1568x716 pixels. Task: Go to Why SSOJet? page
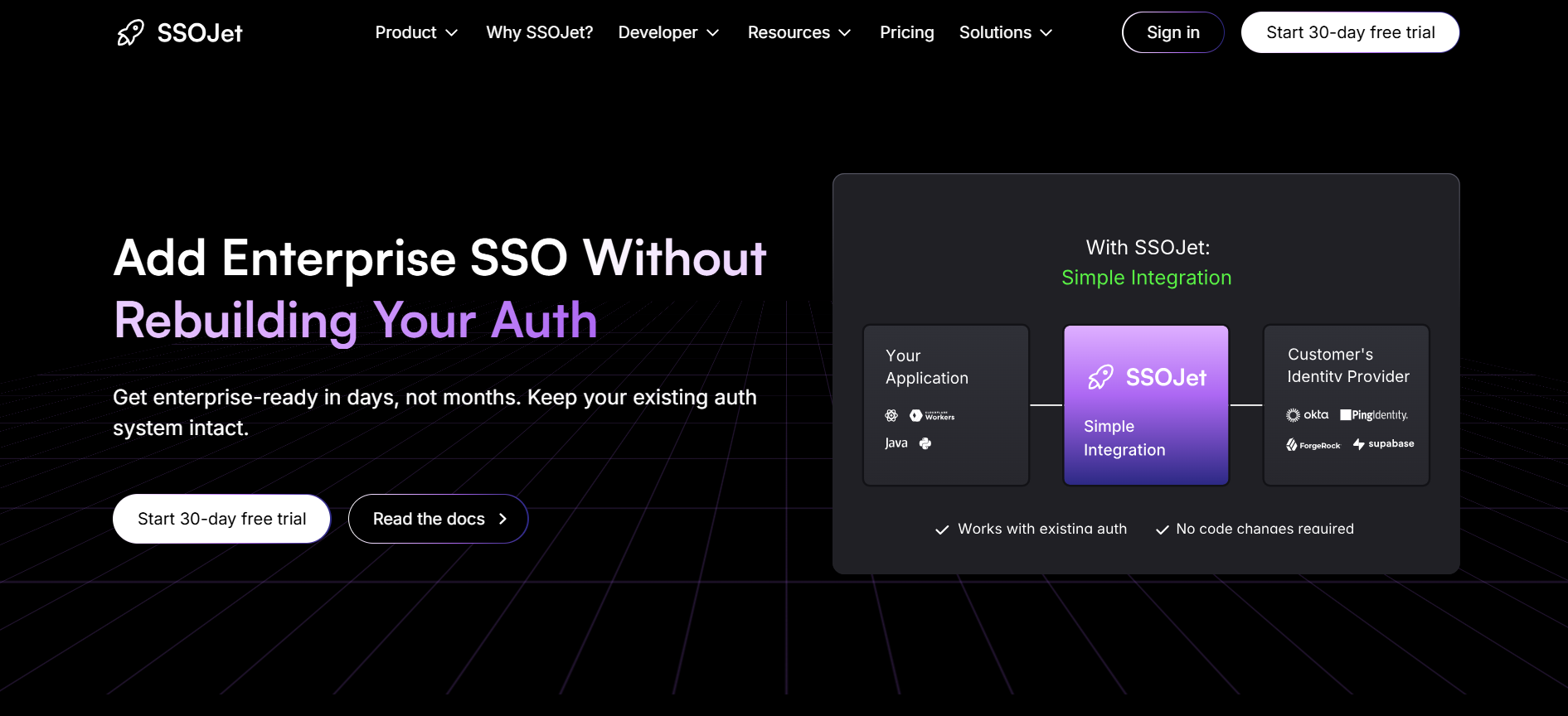[539, 32]
